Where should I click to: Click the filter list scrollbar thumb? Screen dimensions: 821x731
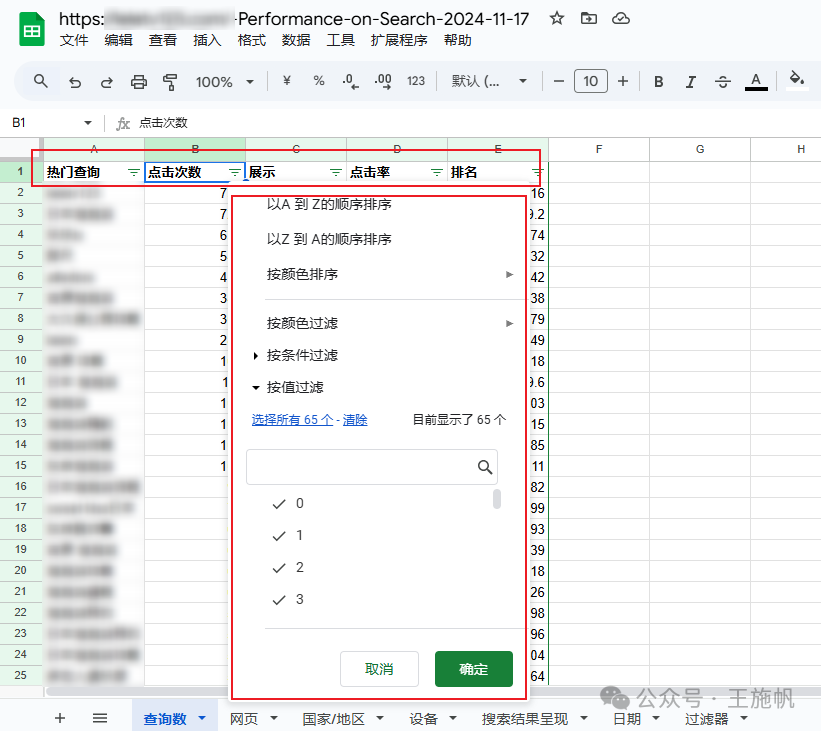(497, 499)
